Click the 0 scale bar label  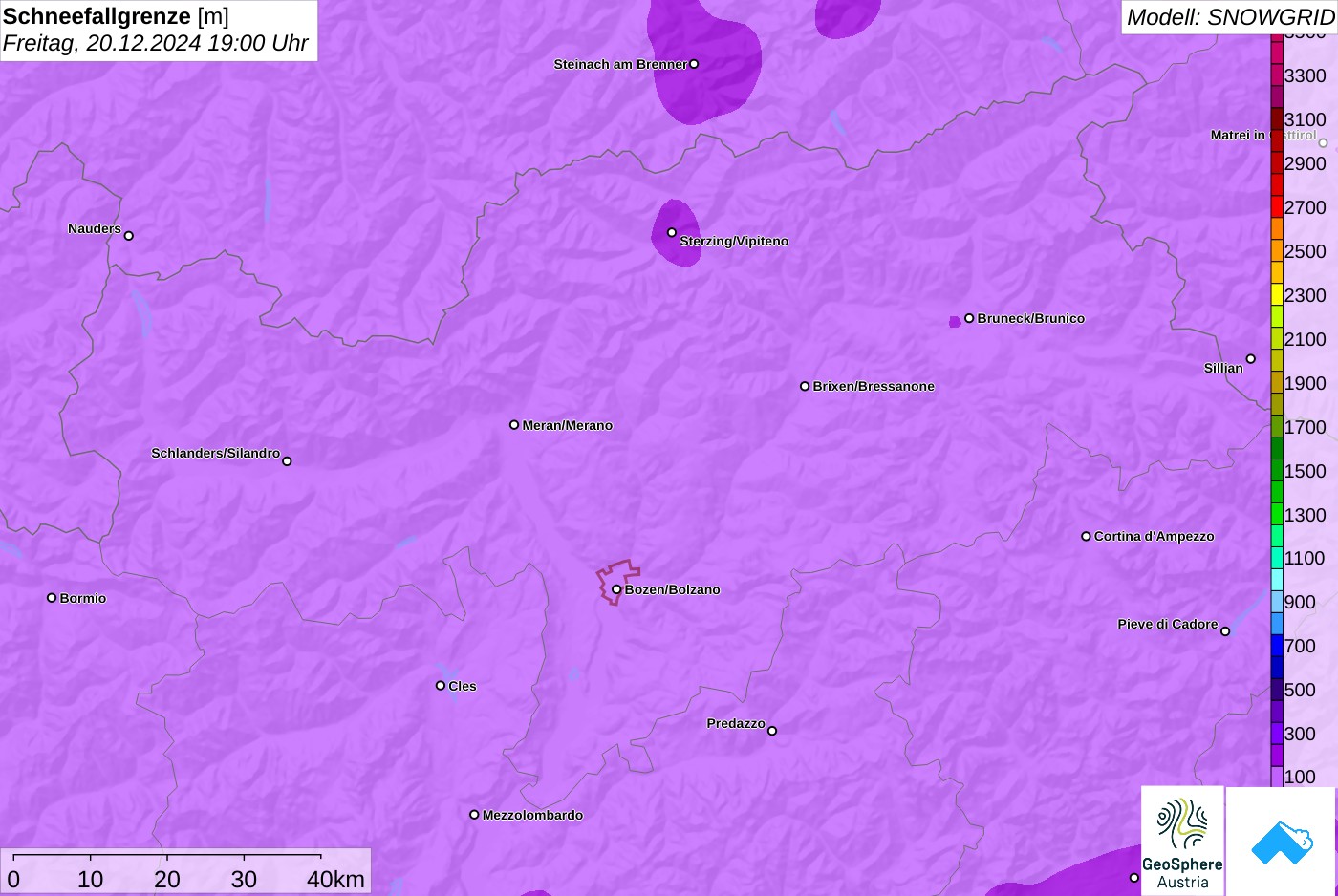click(x=13, y=879)
